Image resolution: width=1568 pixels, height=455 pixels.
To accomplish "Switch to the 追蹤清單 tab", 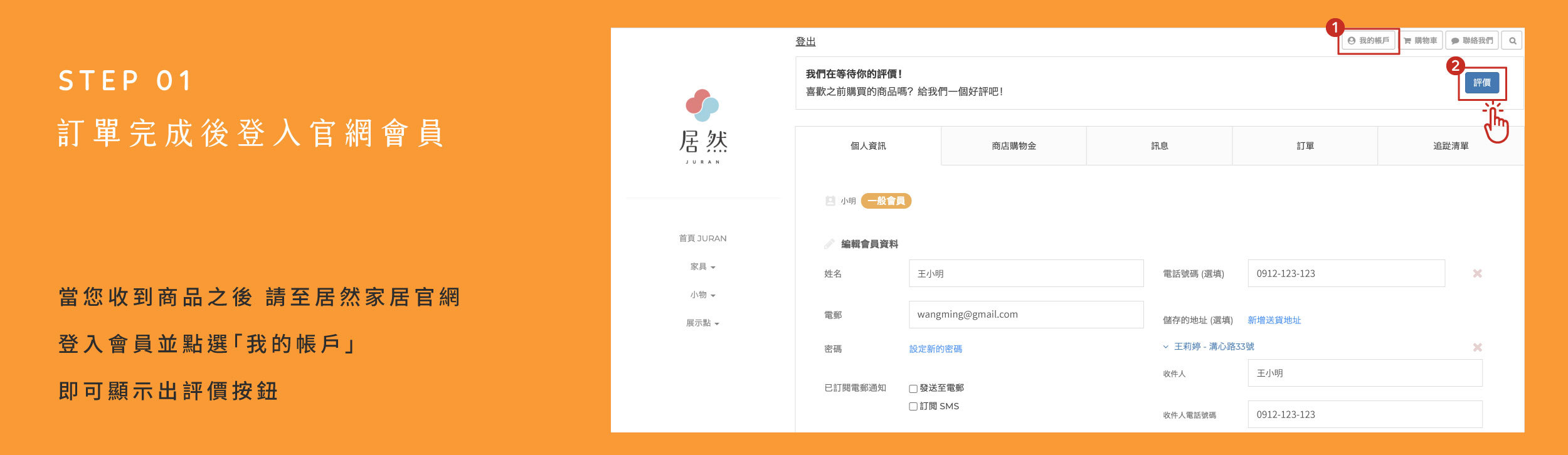I will coord(1450,146).
